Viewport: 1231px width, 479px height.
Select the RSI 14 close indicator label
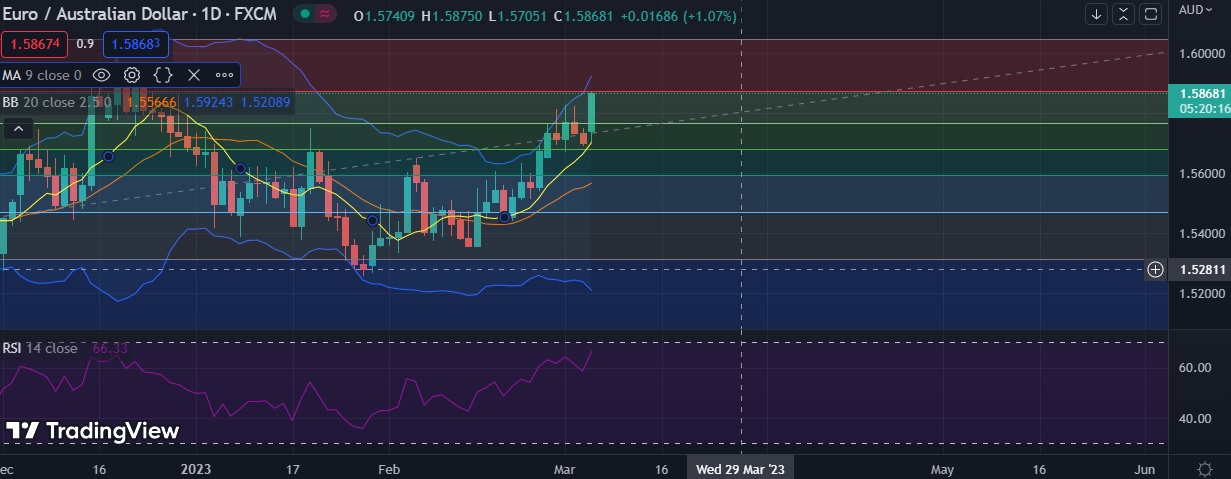(x=40, y=348)
